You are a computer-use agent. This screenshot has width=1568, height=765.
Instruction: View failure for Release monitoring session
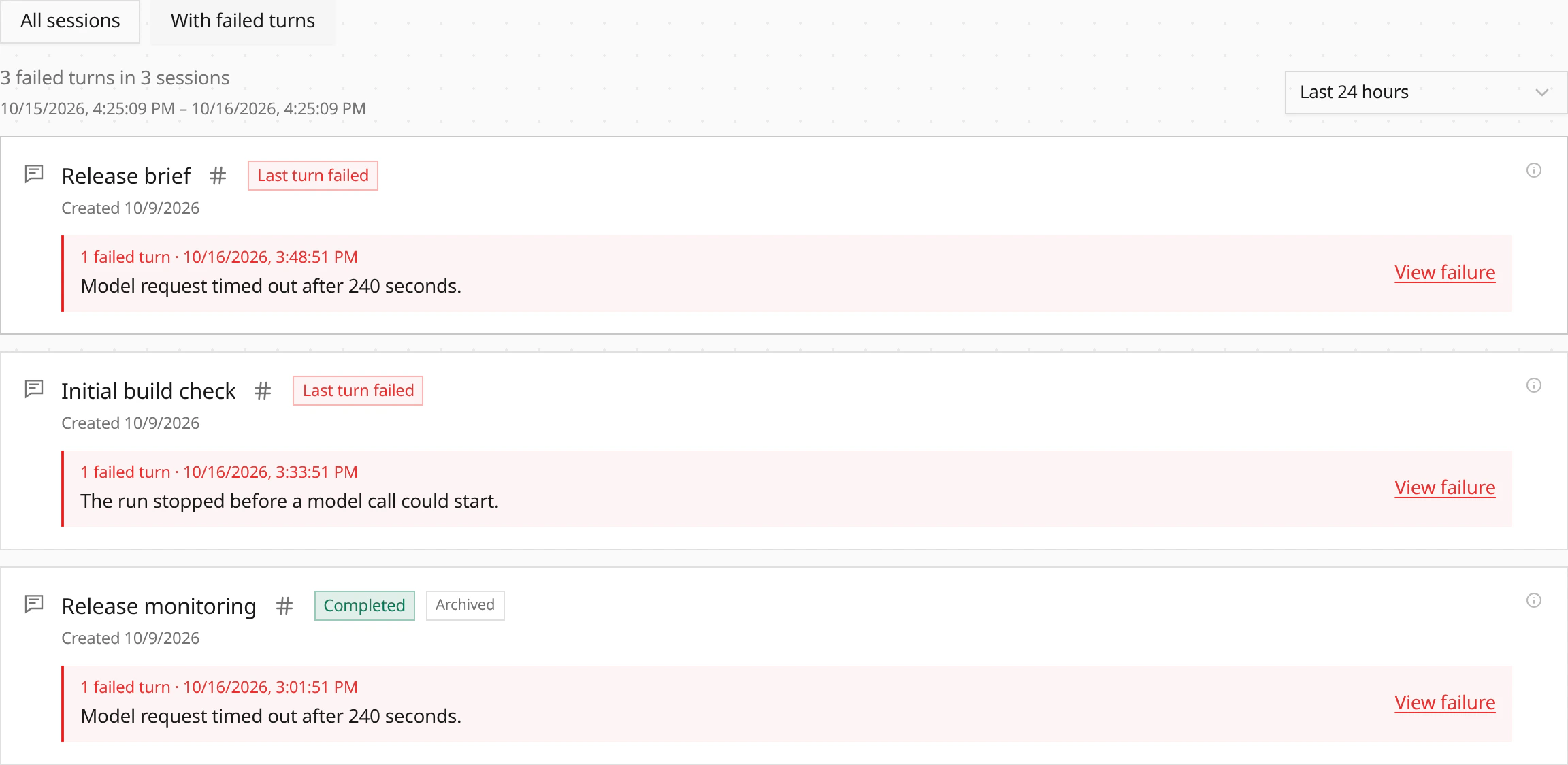pyautogui.click(x=1445, y=702)
